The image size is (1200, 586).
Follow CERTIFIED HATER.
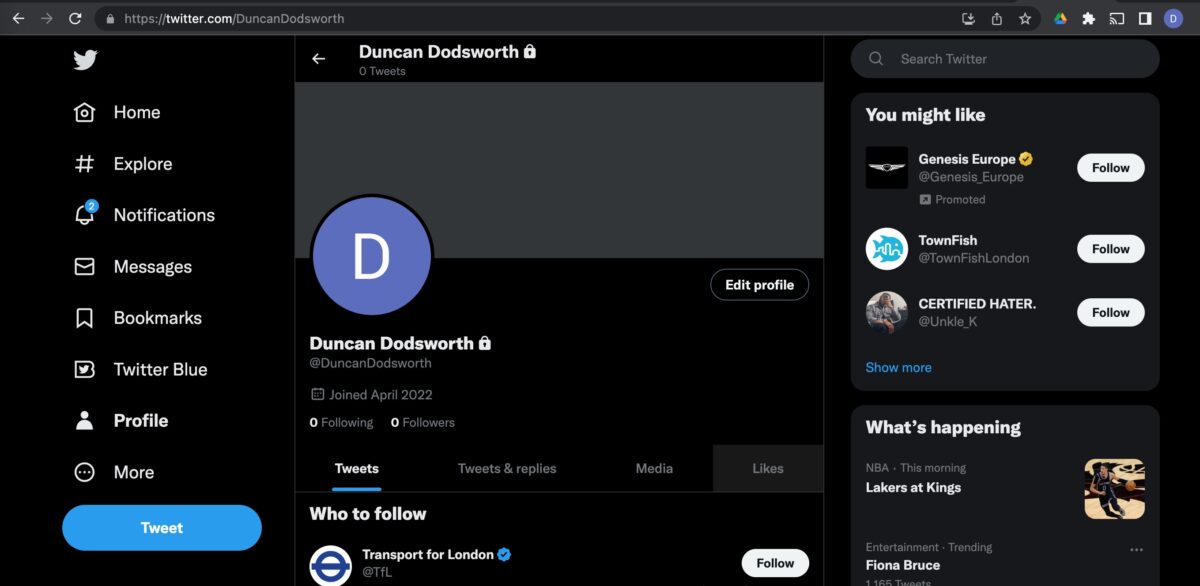(x=1111, y=312)
